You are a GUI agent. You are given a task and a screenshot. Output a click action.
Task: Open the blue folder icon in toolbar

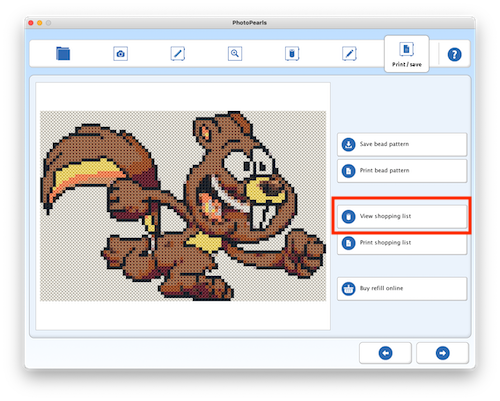coord(63,53)
